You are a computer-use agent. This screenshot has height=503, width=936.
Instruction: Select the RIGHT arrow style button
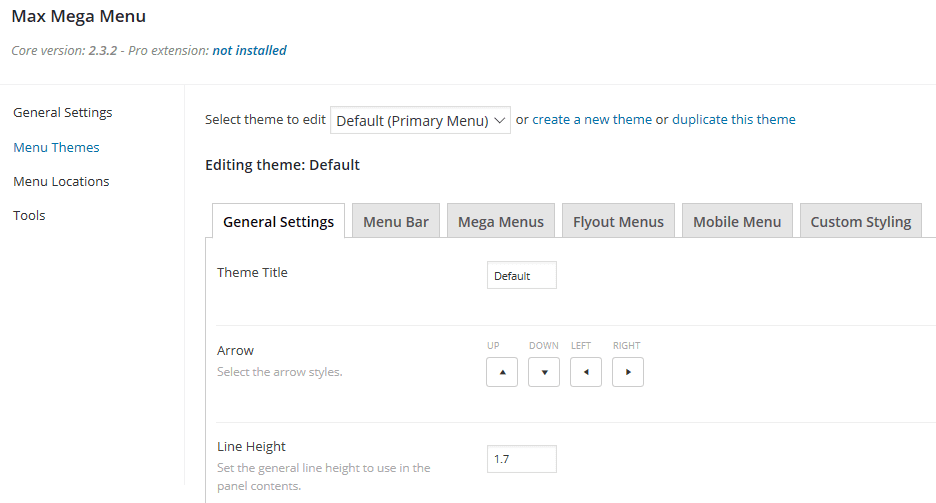628,372
